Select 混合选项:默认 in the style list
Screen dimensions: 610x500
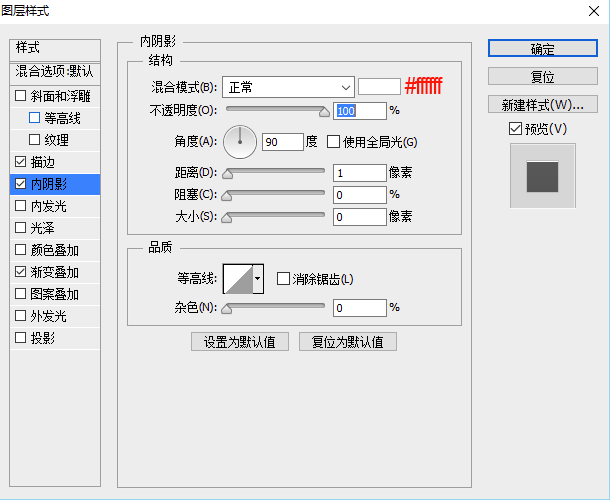click(x=55, y=72)
